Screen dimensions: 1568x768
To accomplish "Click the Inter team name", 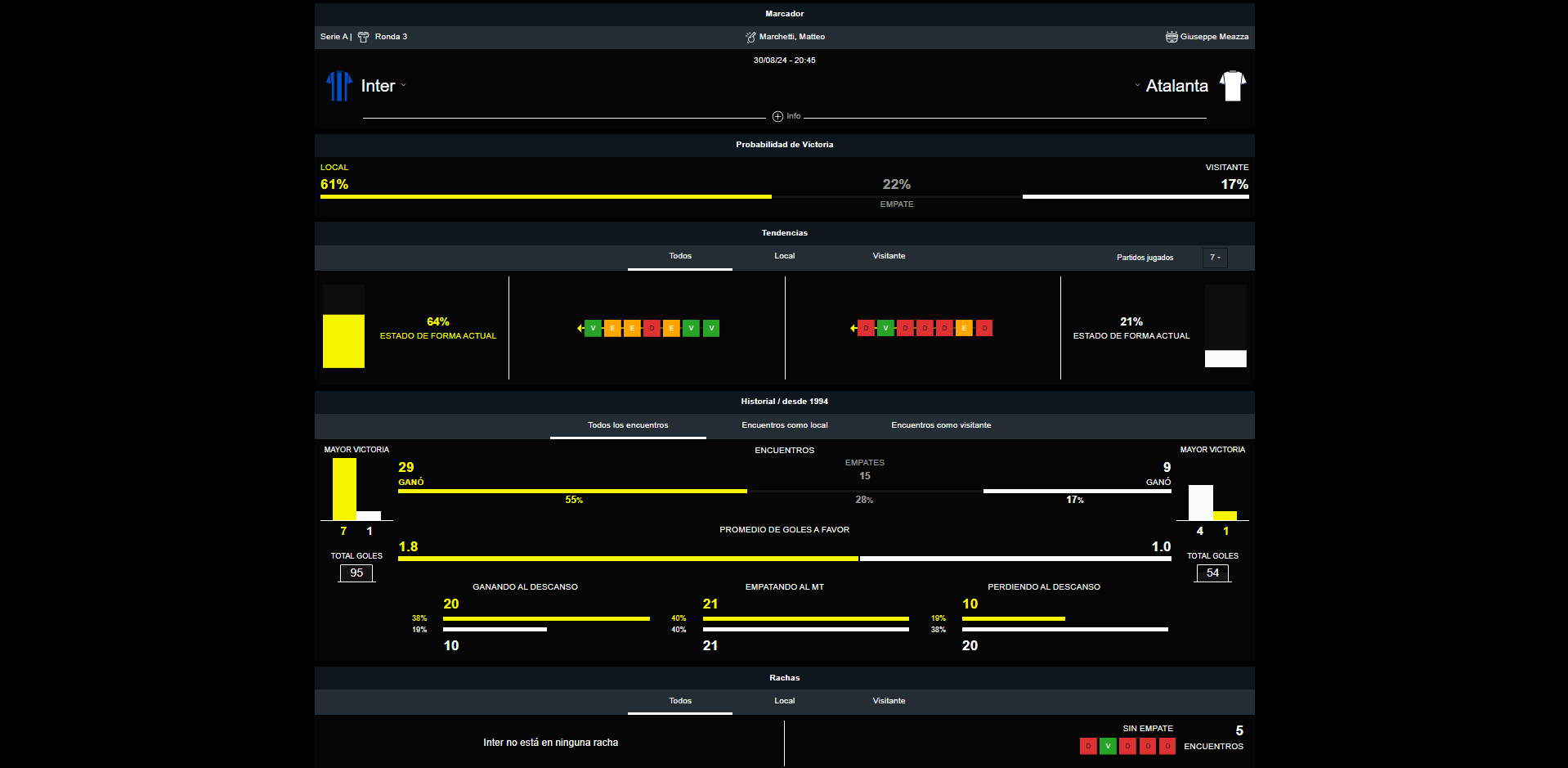I will tap(378, 86).
